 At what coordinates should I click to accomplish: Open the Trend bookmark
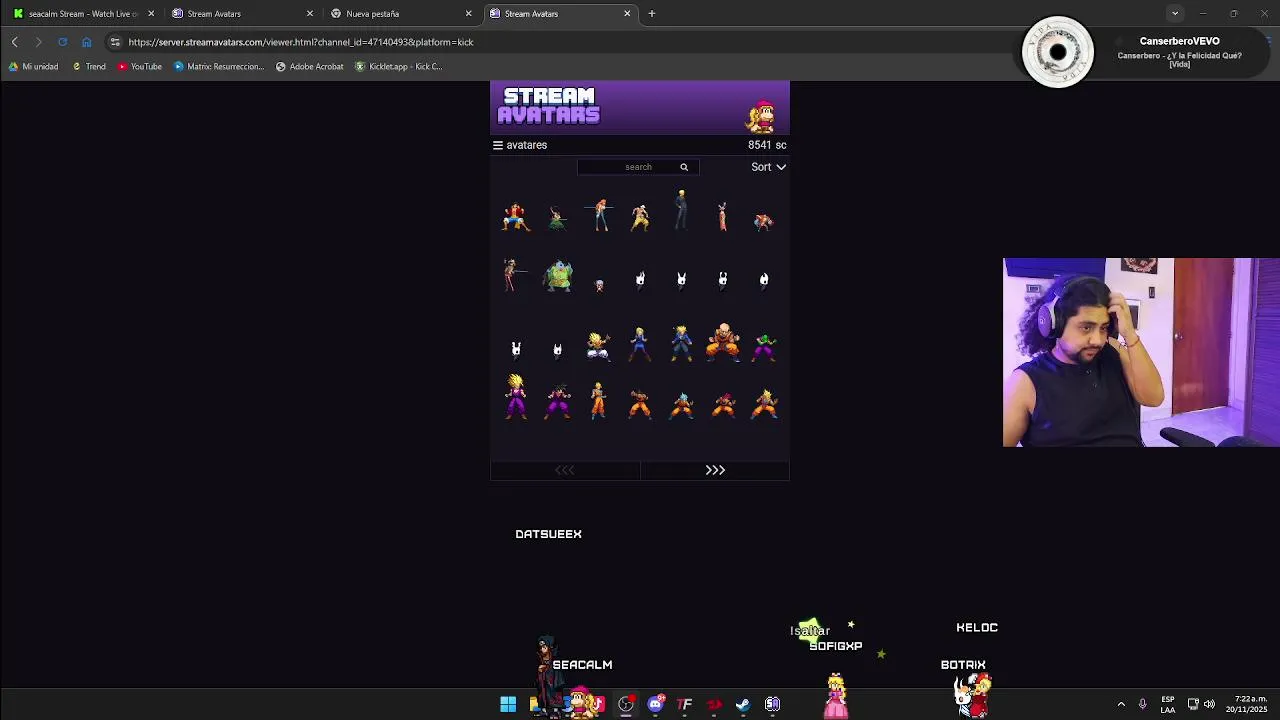(89, 67)
